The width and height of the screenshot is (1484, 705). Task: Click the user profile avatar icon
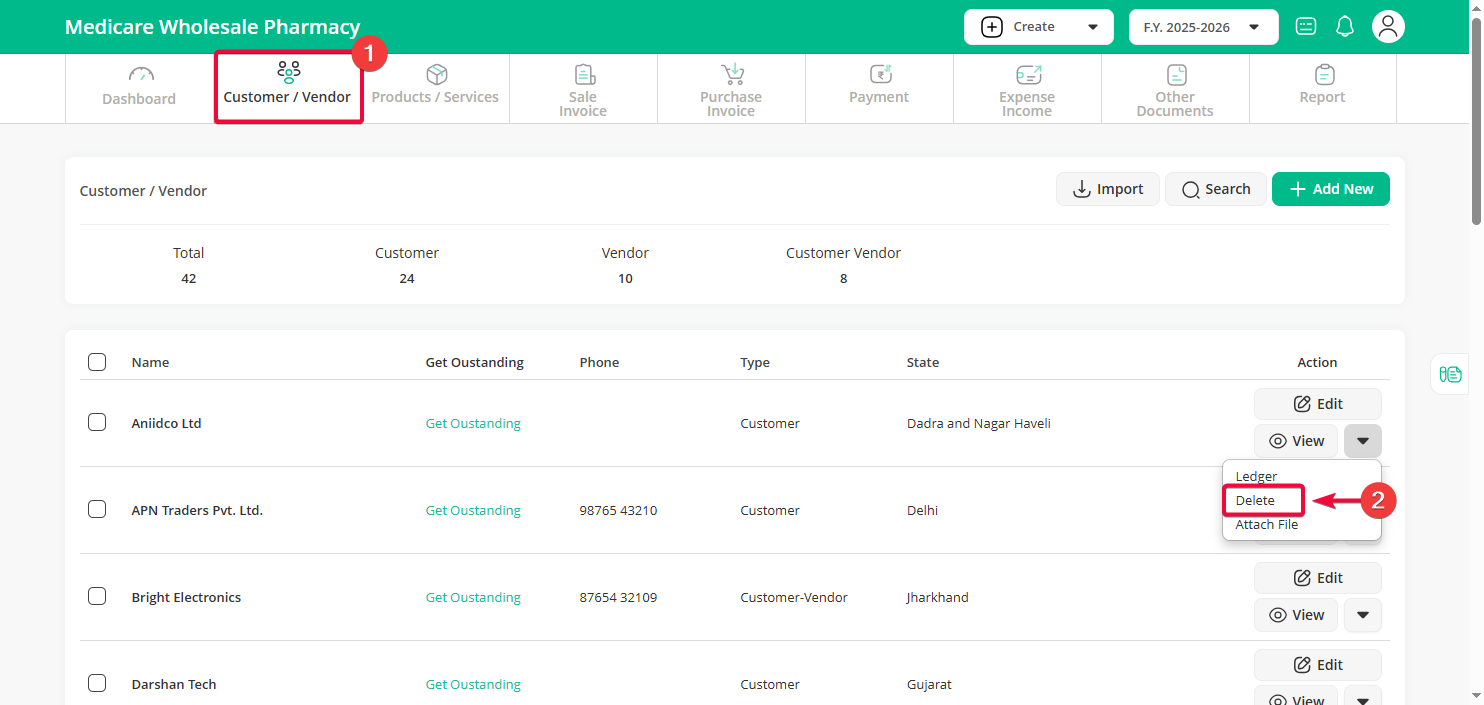point(1388,27)
